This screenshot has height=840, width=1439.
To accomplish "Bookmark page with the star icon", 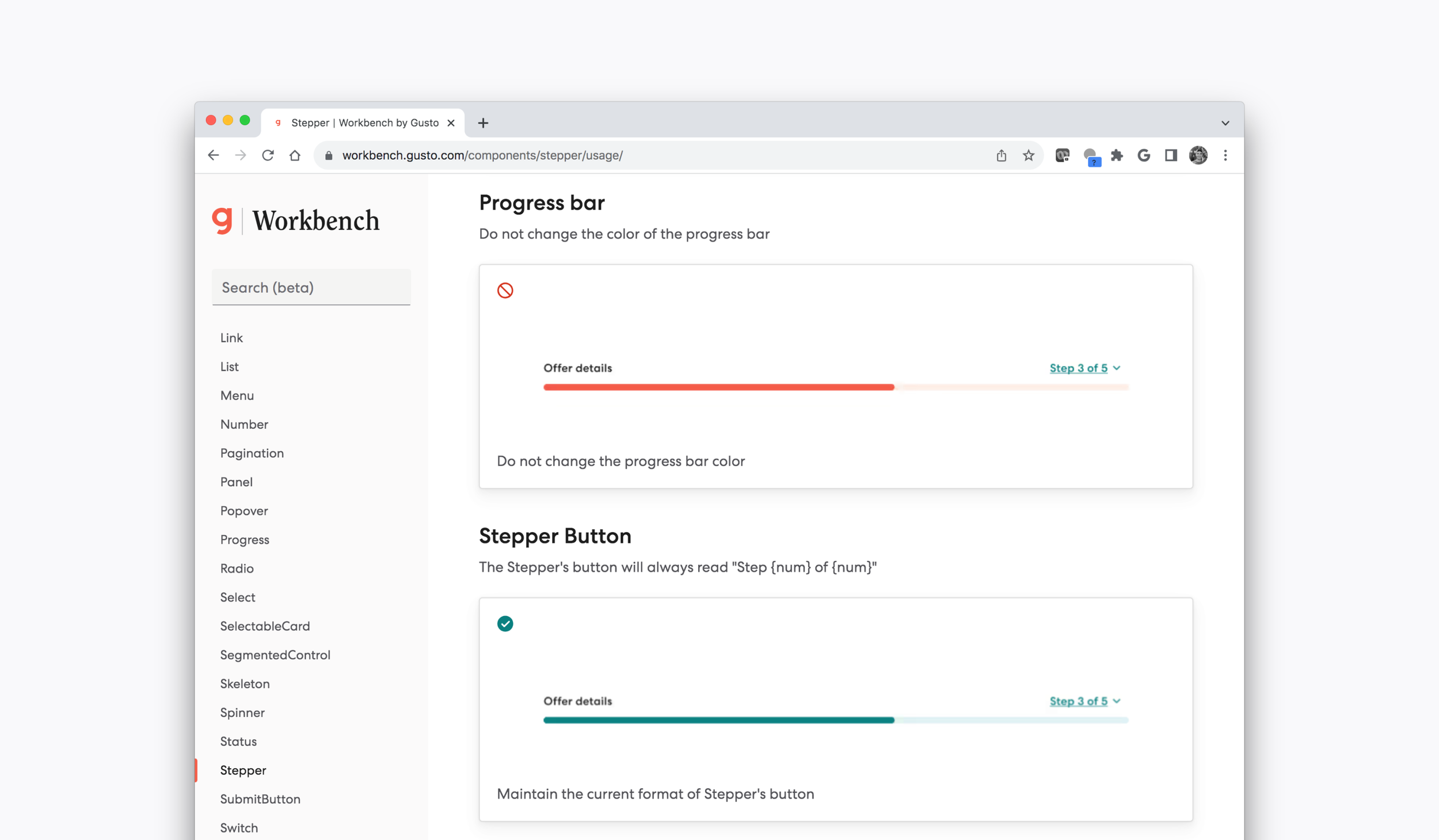I will [x=1029, y=155].
